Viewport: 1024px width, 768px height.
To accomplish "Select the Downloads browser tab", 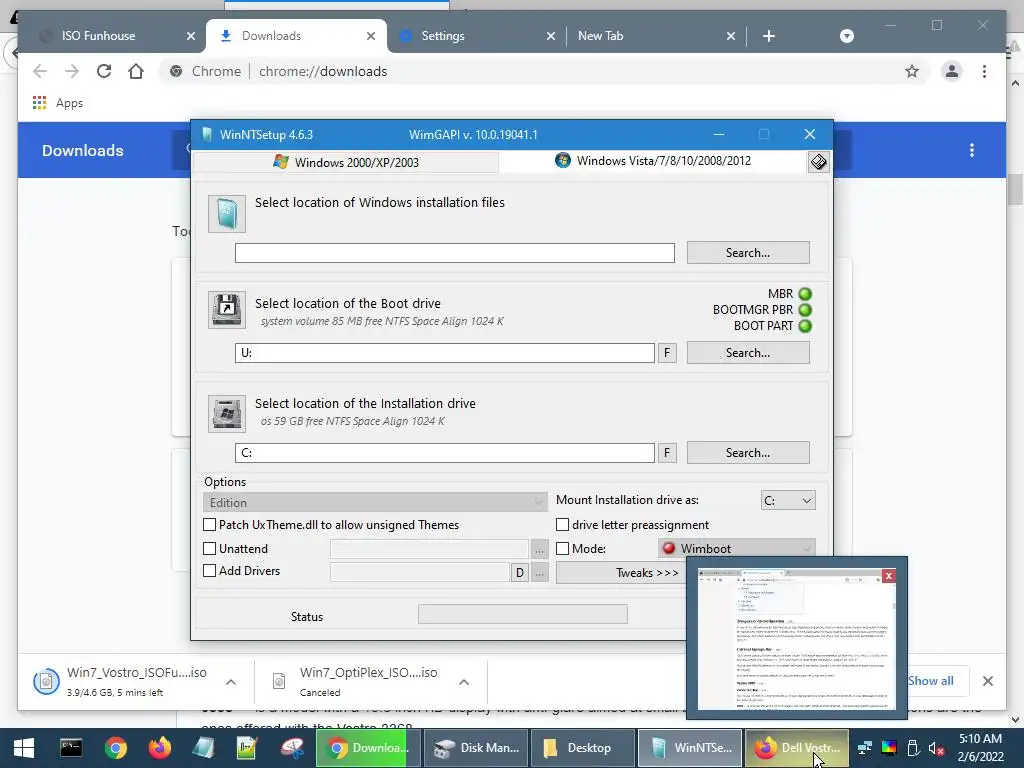I will (x=272, y=36).
